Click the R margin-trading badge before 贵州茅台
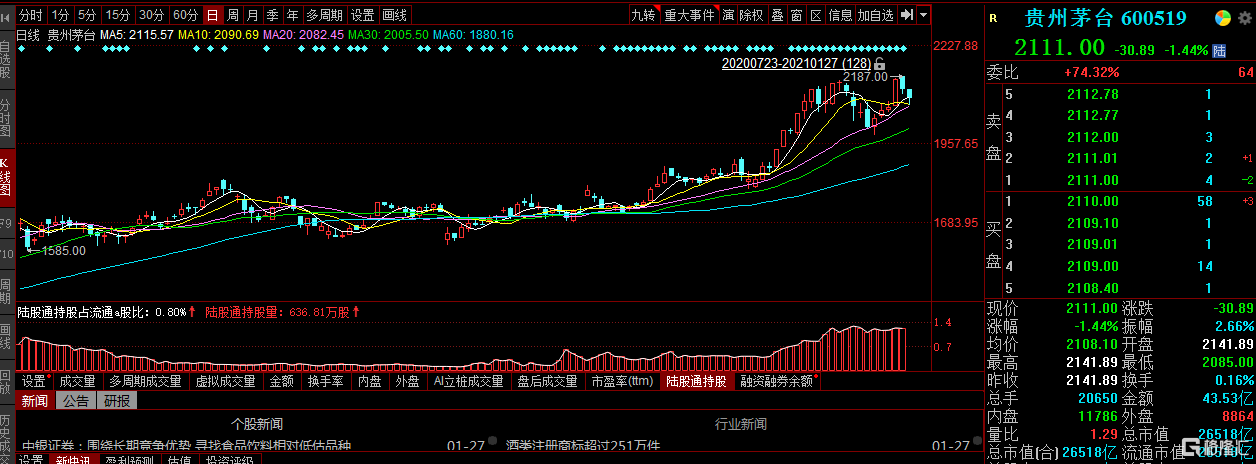This screenshot has width=1256, height=464. tap(993, 18)
